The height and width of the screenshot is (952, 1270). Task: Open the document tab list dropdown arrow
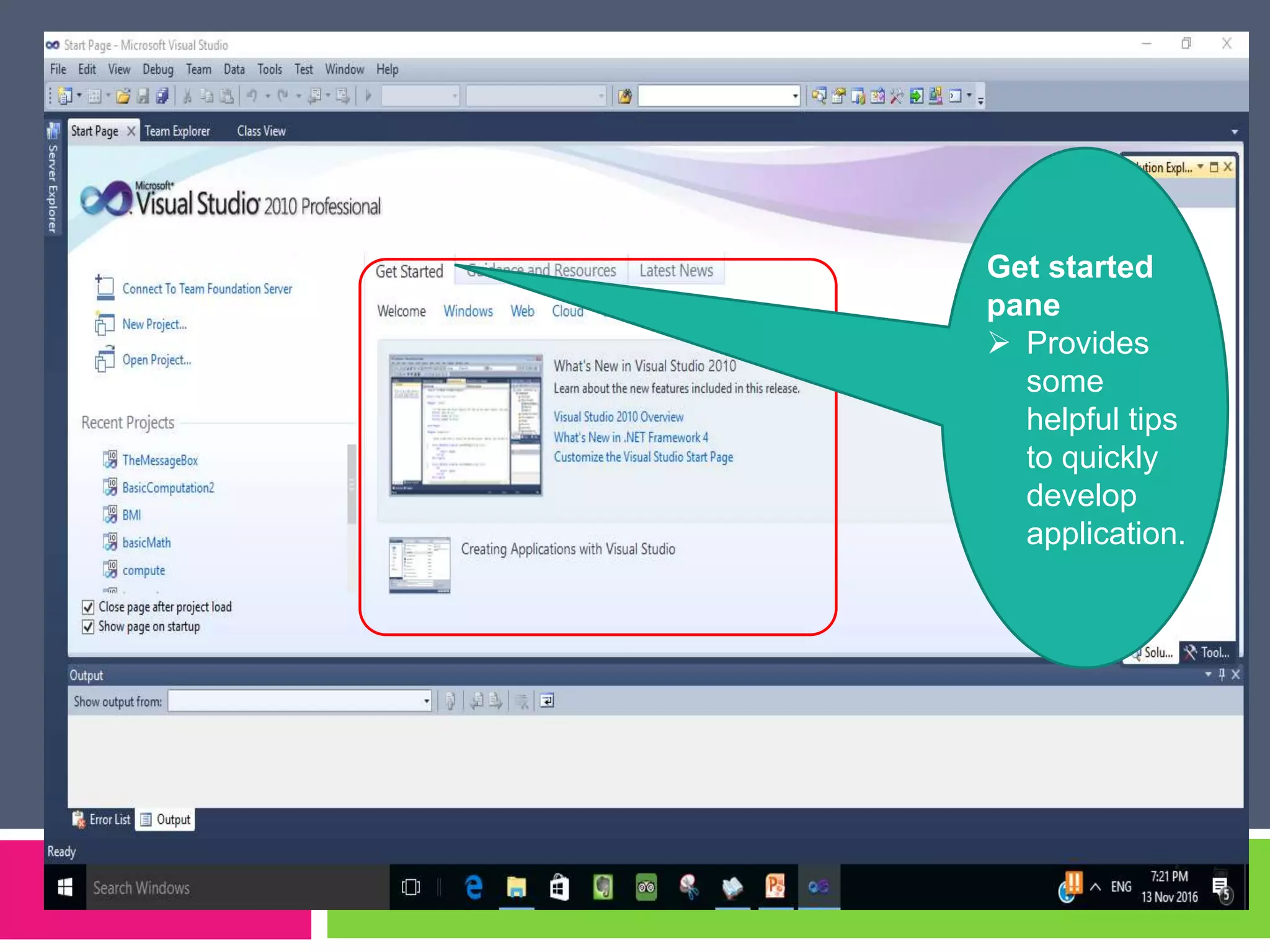tap(1234, 132)
